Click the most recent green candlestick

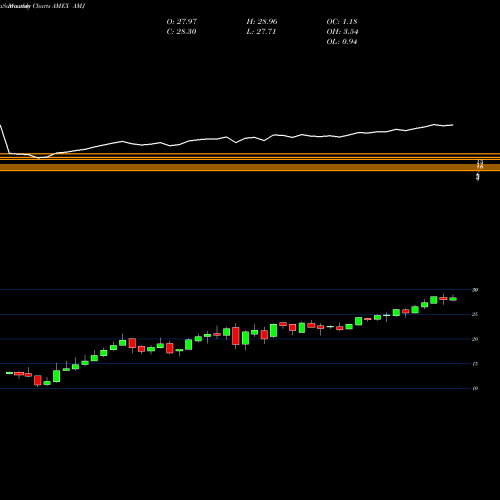click(453, 299)
